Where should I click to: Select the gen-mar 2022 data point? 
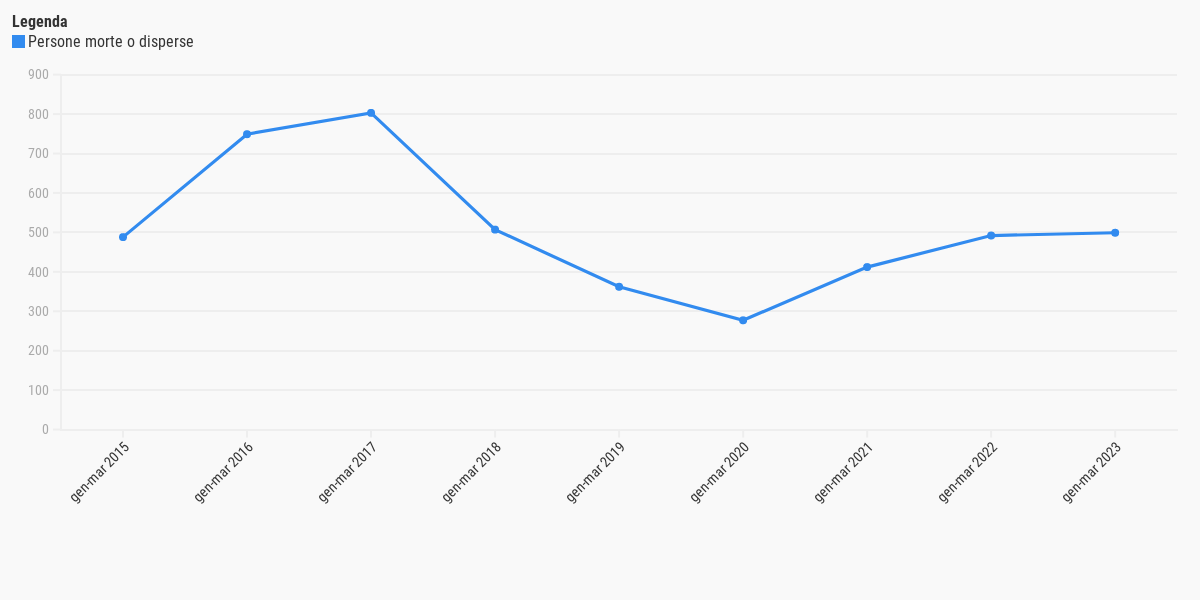click(x=991, y=236)
